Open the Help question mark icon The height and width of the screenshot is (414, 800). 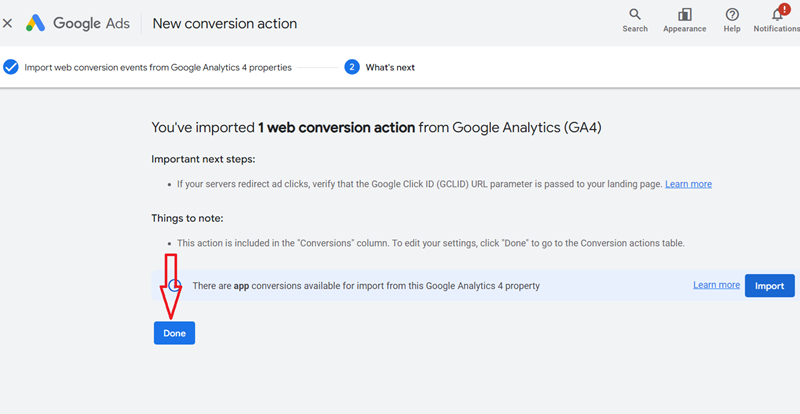732,14
